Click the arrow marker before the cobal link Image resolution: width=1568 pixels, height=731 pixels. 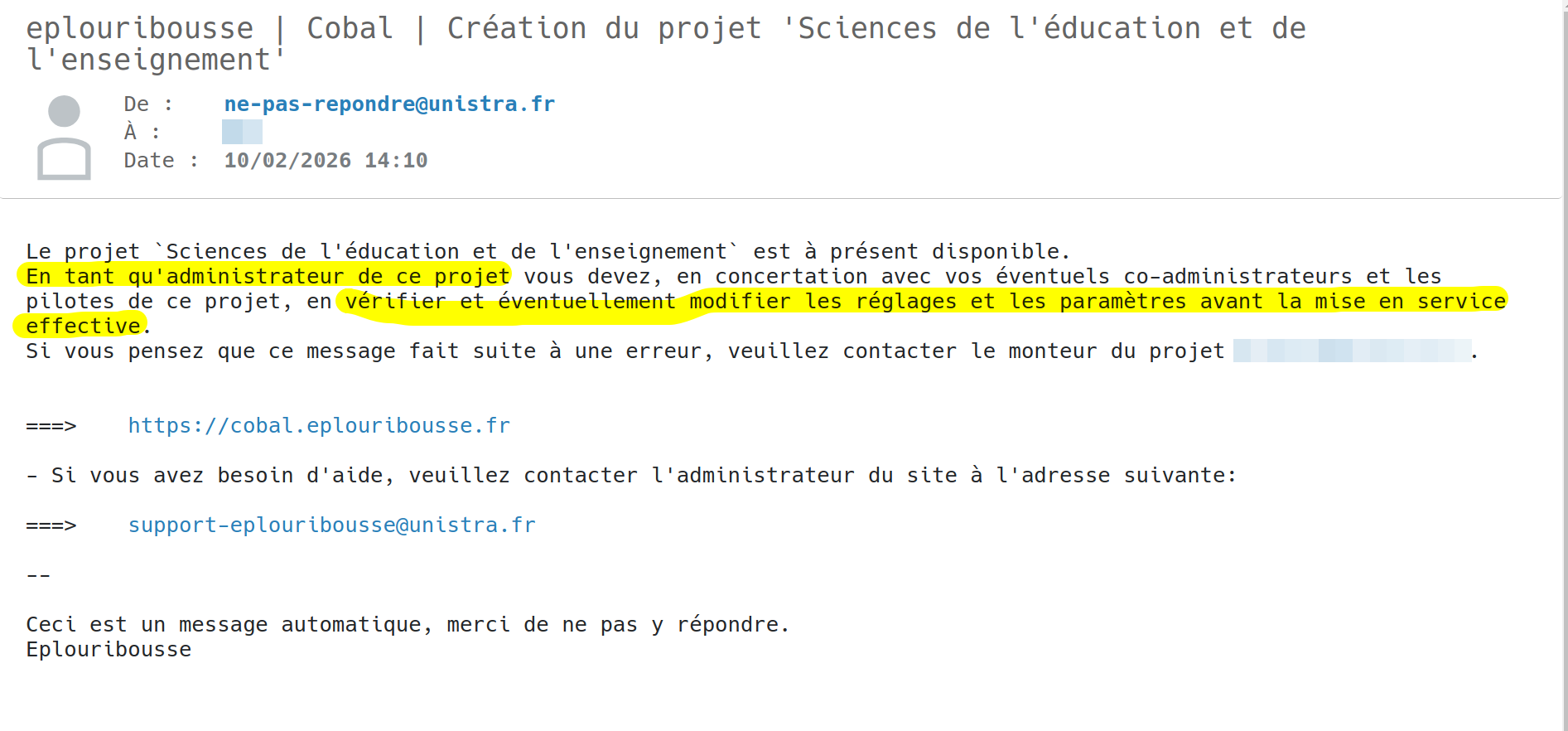[51, 426]
